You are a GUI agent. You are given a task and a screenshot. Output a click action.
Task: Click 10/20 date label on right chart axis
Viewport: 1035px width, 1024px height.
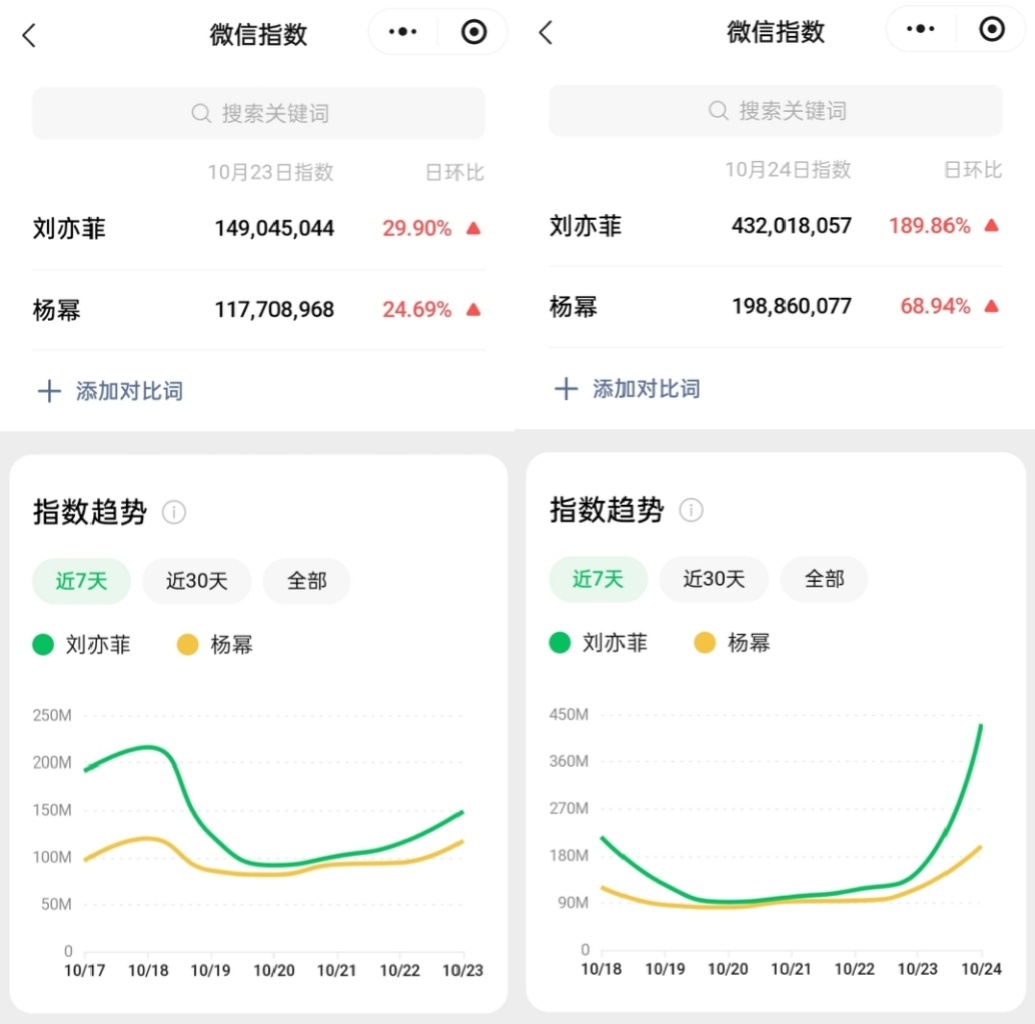point(727,969)
